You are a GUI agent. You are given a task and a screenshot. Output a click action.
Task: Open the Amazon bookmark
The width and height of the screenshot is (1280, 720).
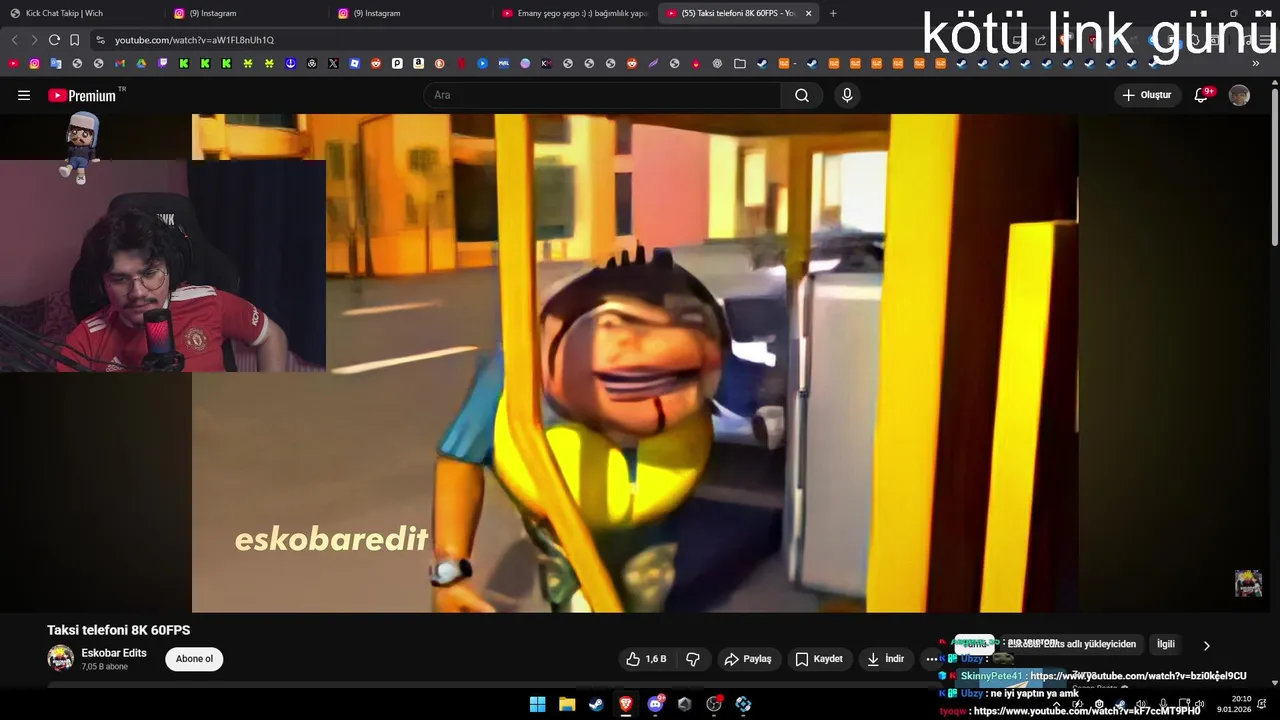(418, 63)
